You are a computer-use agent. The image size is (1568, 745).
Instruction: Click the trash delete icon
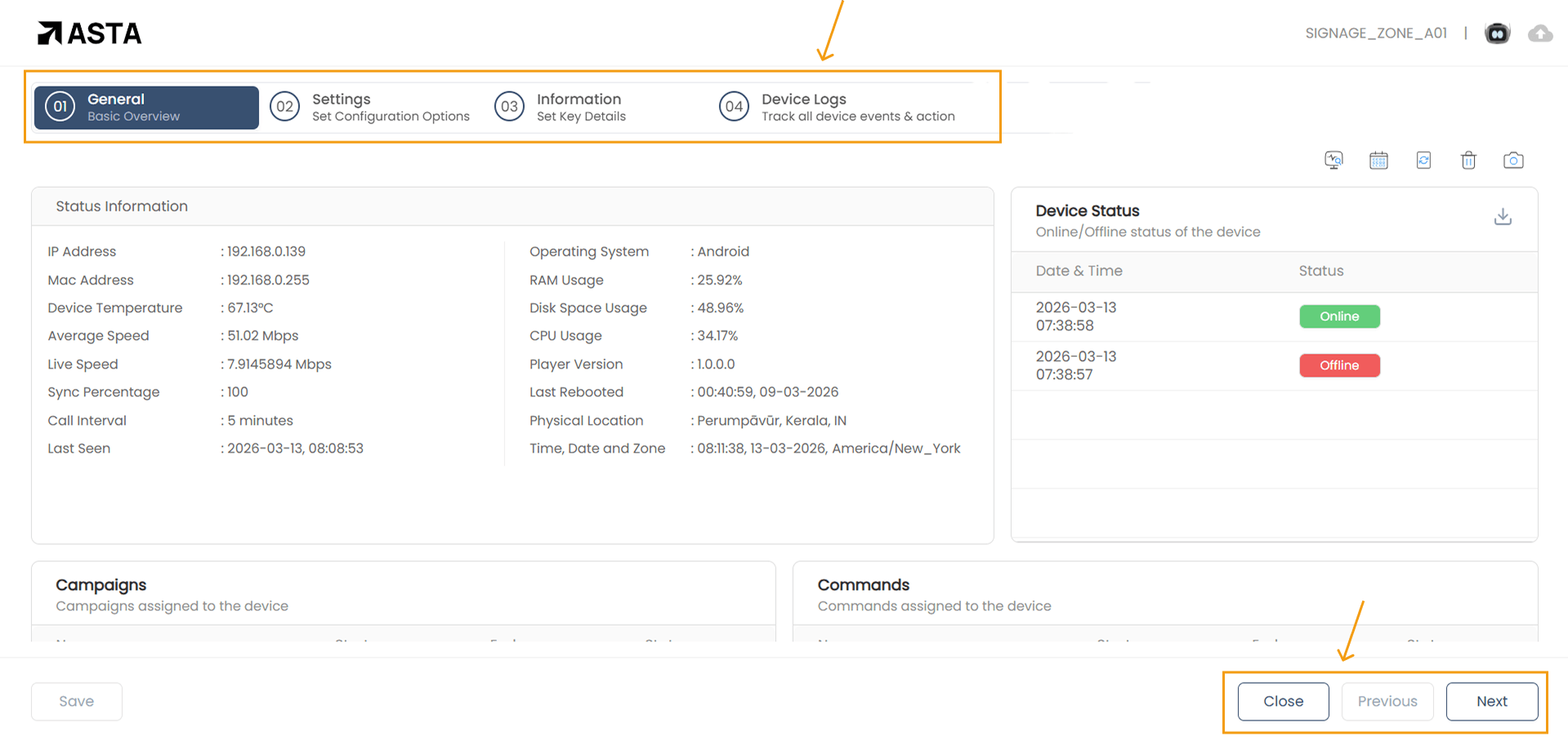point(1468,160)
